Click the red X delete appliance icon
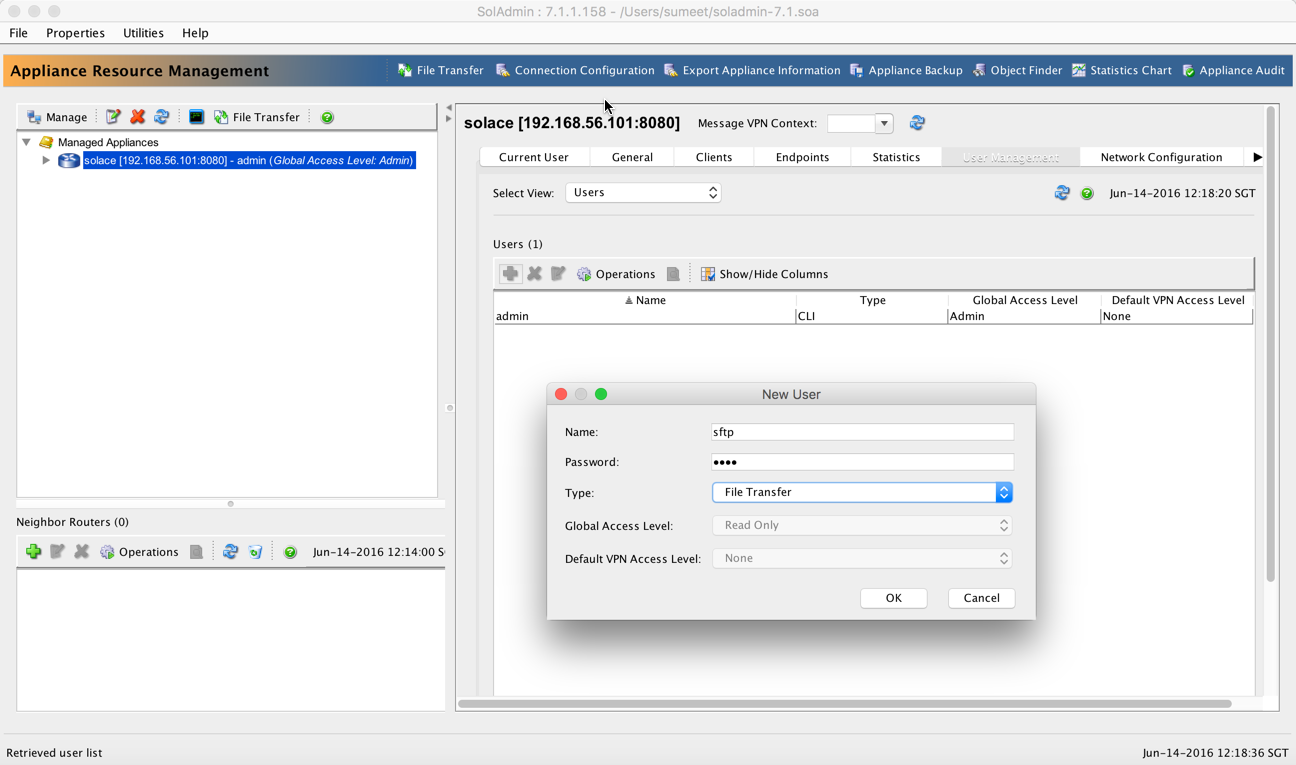1296x765 pixels. click(x=138, y=117)
